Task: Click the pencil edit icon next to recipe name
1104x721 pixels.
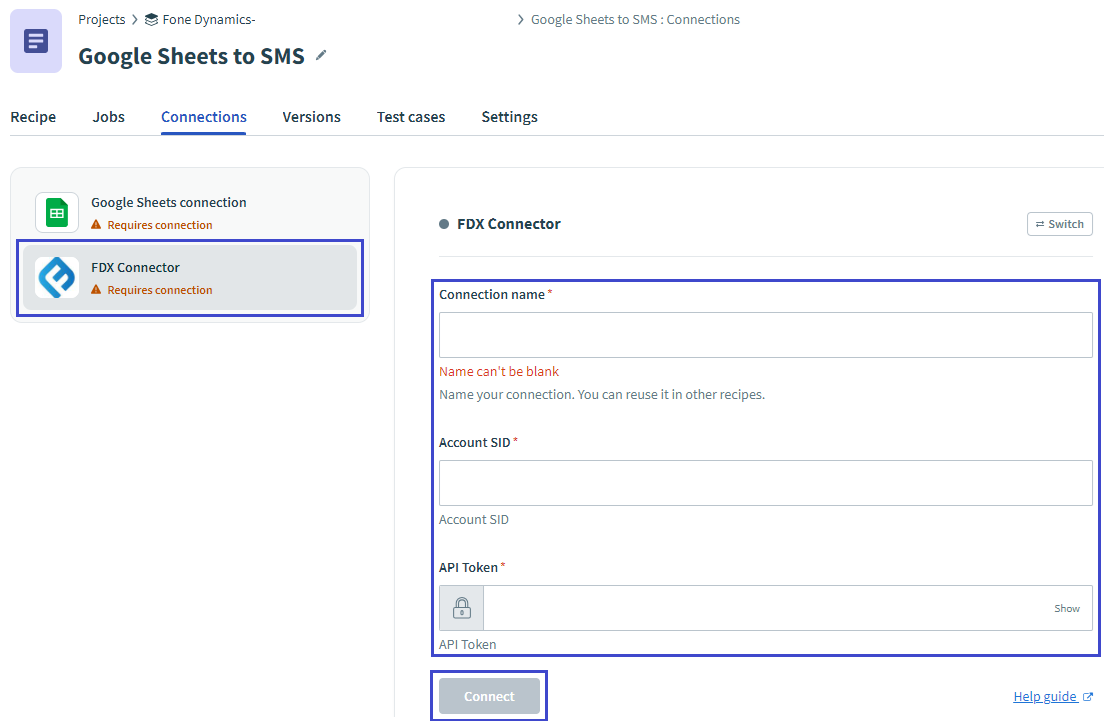Action: coord(321,55)
